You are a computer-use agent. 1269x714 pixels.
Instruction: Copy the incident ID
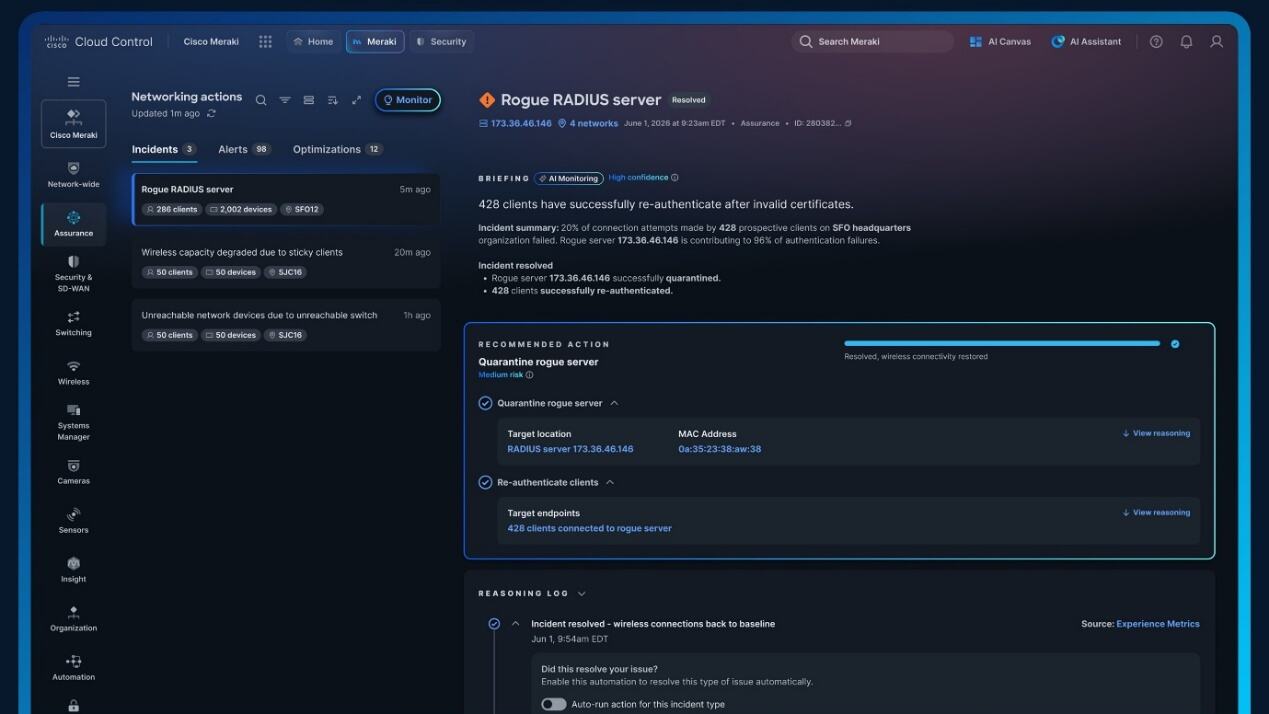(848, 124)
